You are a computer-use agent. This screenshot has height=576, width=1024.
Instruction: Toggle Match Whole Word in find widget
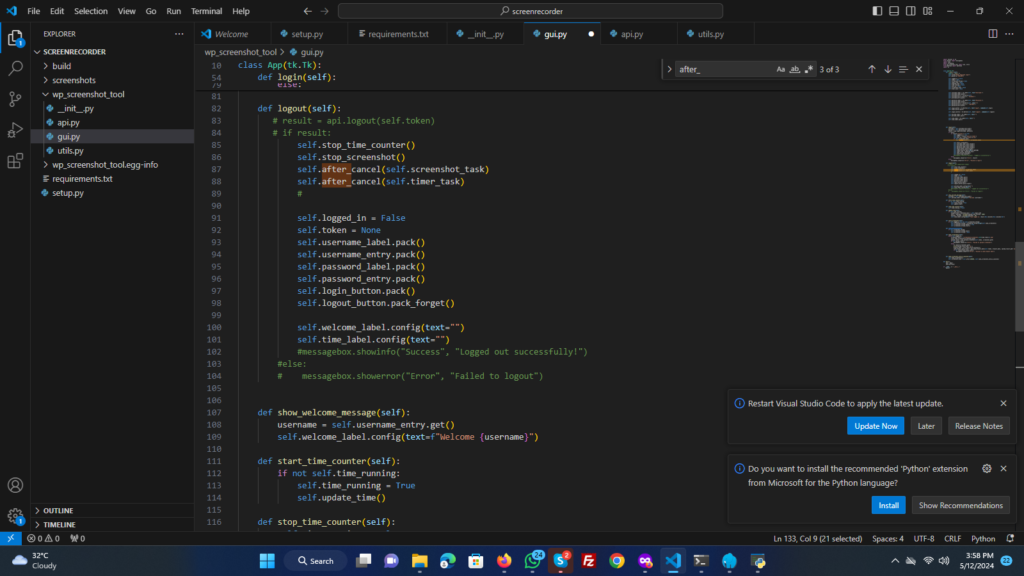(795, 69)
